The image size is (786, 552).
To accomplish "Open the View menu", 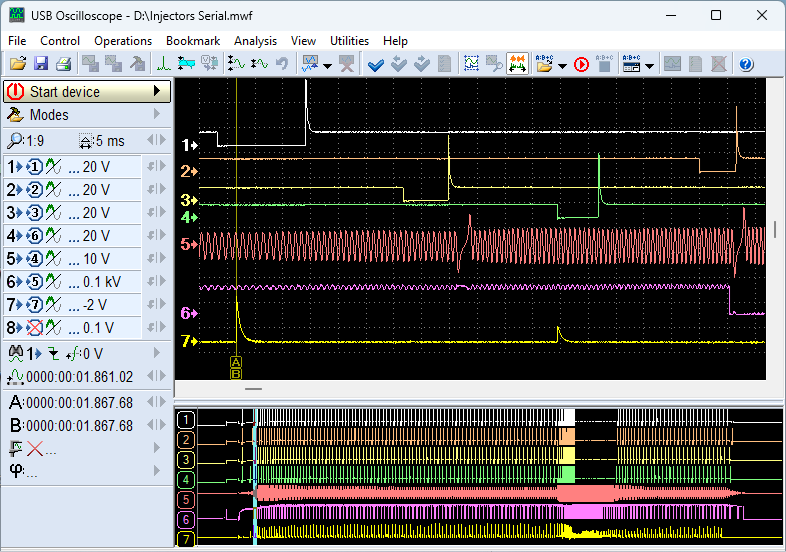I will pyautogui.click(x=303, y=41).
